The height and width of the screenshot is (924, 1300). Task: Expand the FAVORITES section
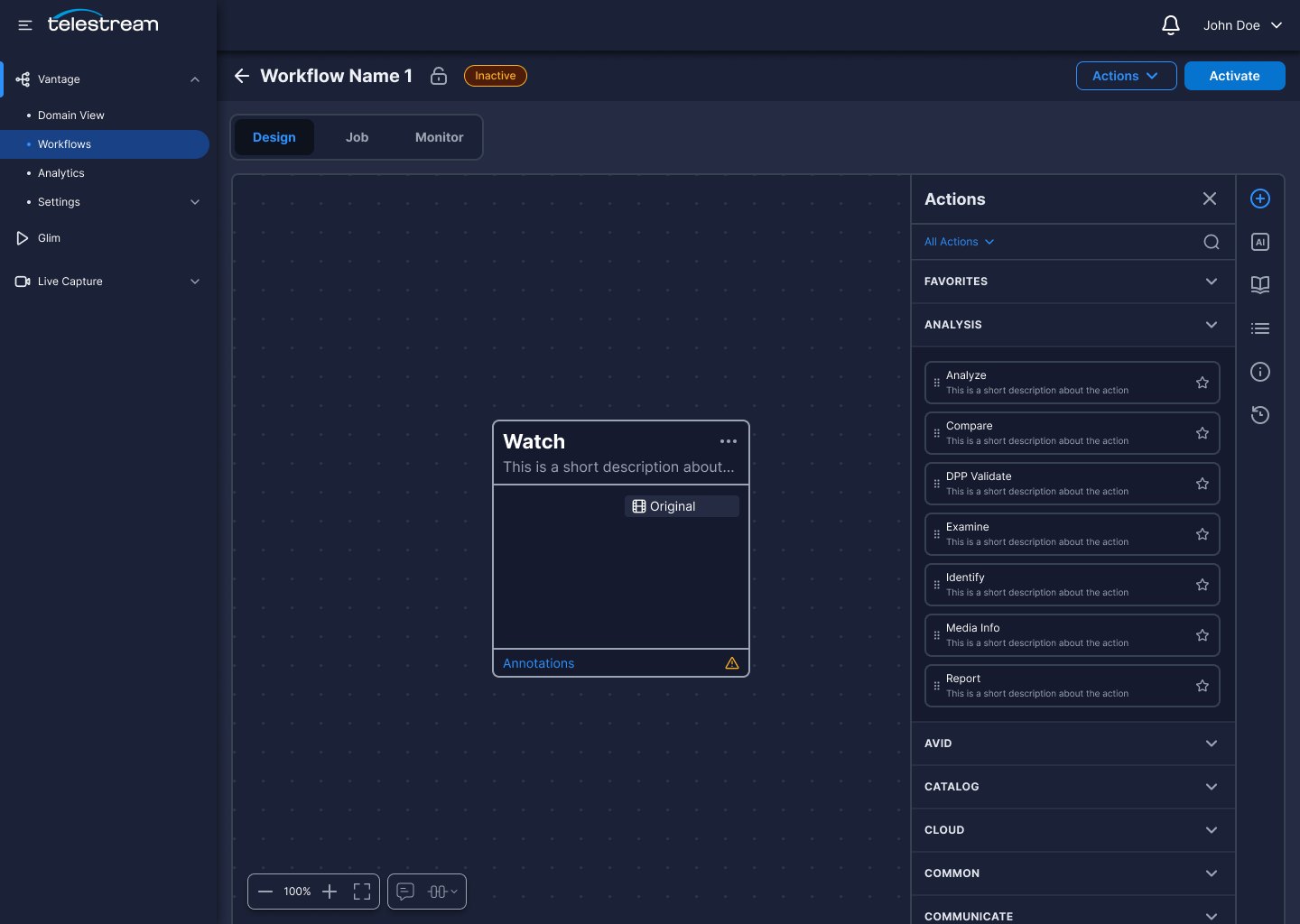pyautogui.click(x=1072, y=282)
